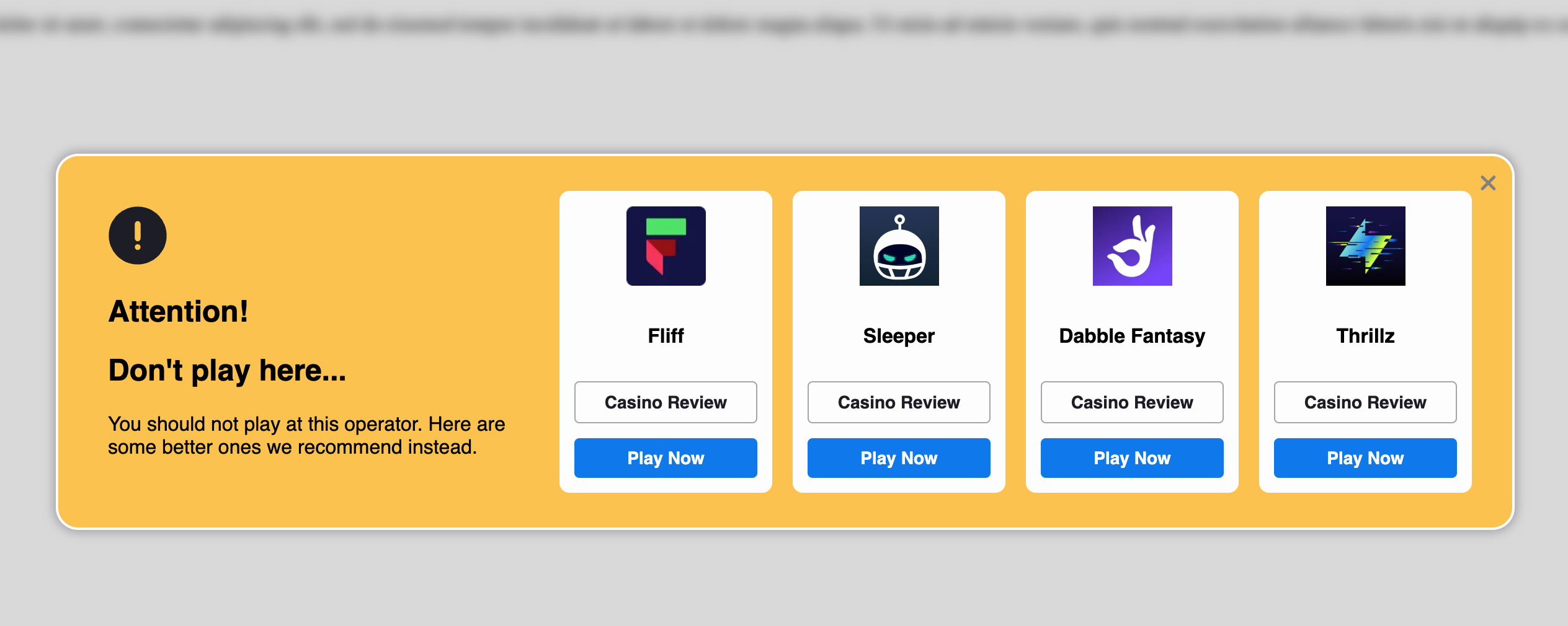Viewport: 1568px width, 626px height.
Task: Click the Fliff title text
Action: [x=666, y=336]
